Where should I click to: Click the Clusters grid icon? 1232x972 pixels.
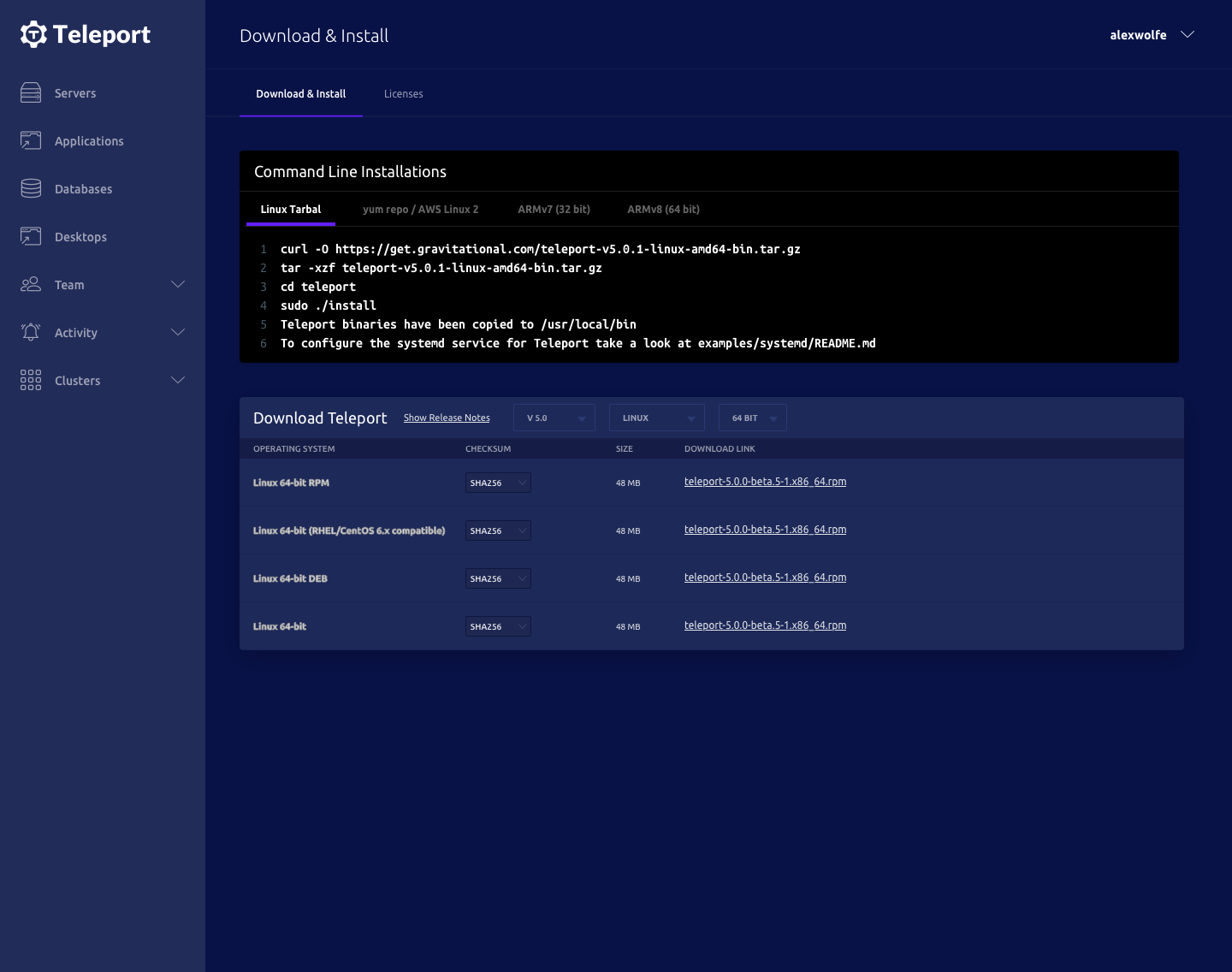click(31, 380)
